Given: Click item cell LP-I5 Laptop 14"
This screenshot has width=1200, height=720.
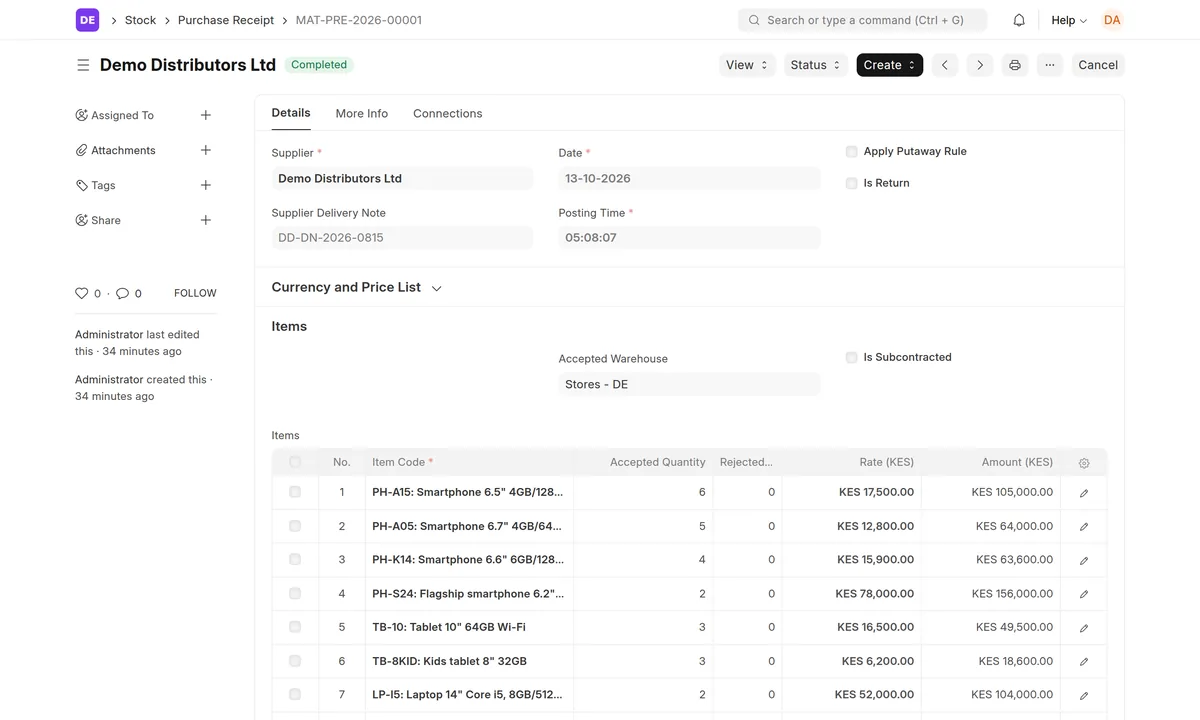Looking at the screenshot, I should (x=469, y=694).
